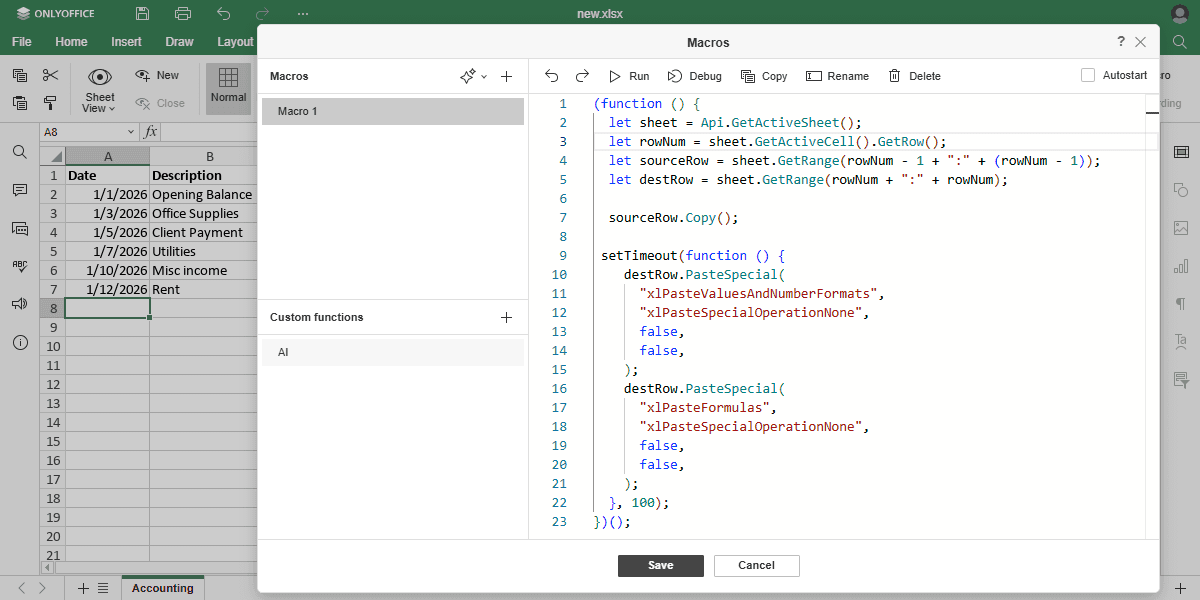
Task: Cancel the Macros dialog
Action: 756,565
